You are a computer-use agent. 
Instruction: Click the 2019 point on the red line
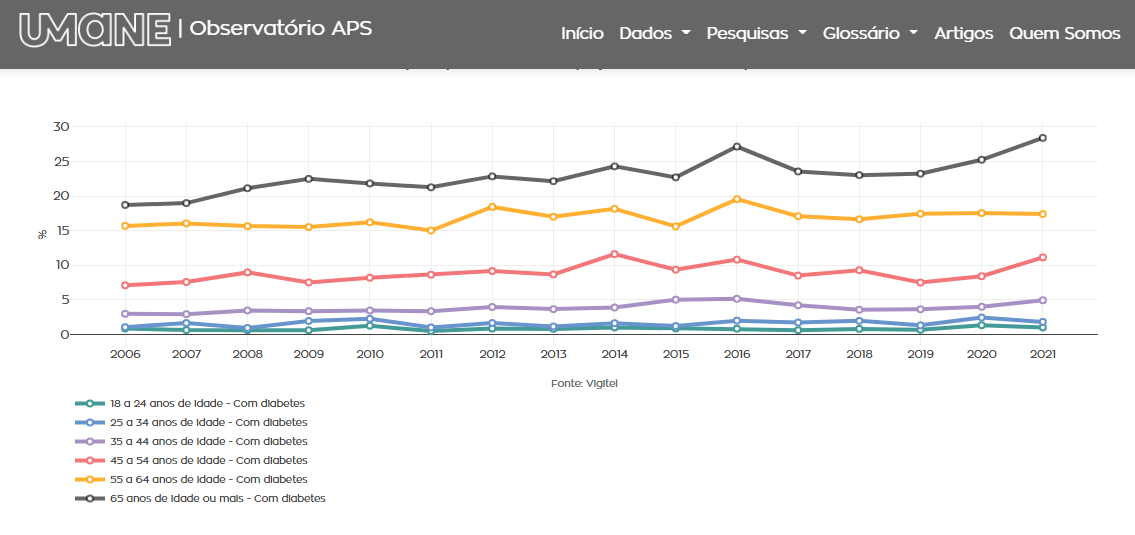(x=920, y=282)
